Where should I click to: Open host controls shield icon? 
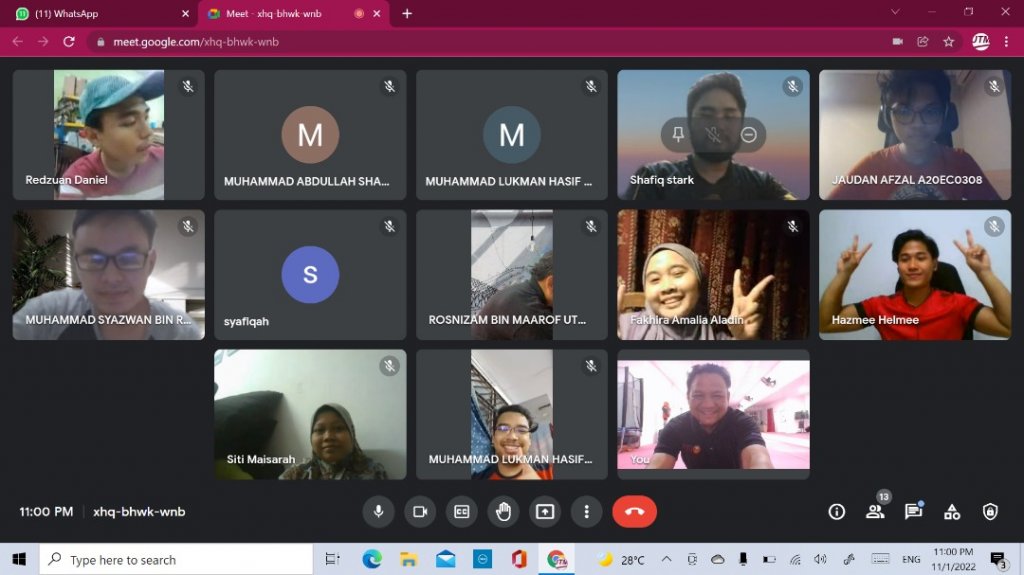click(x=990, y=511)
